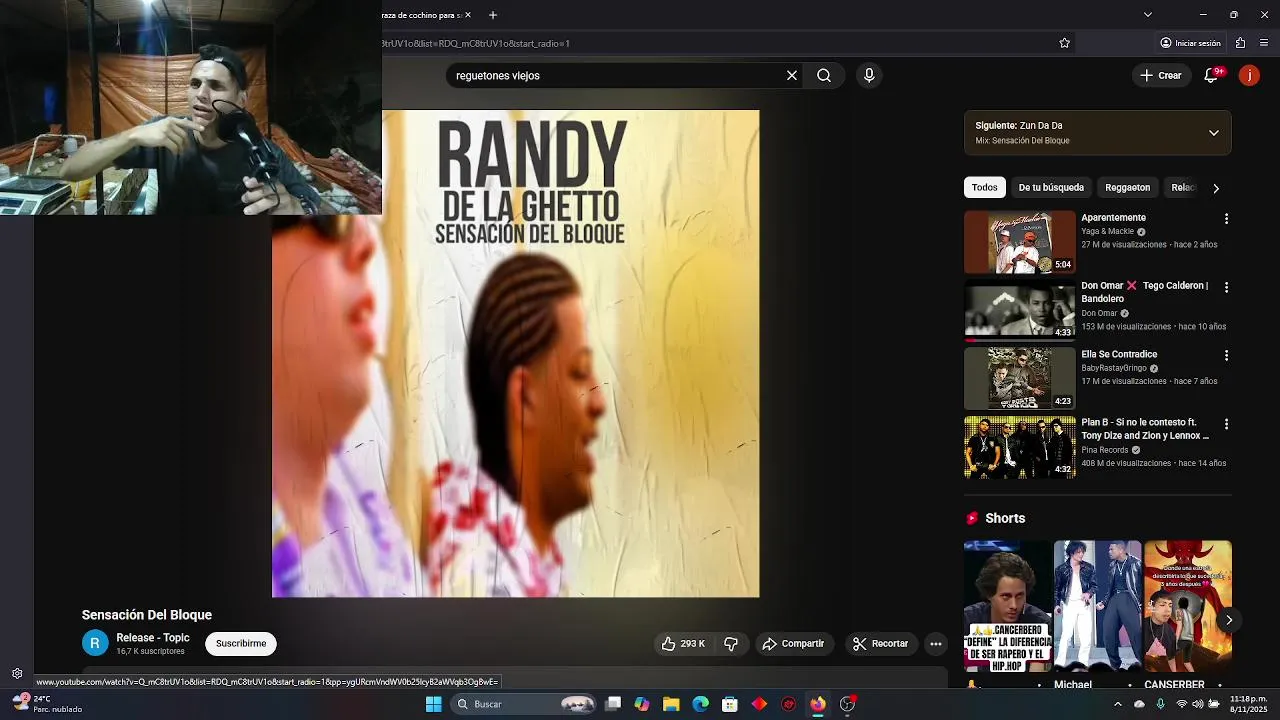Screen dimensions: 1280x720
Task: Select the De tu búsqueda chip
Action: [1051, 187]
